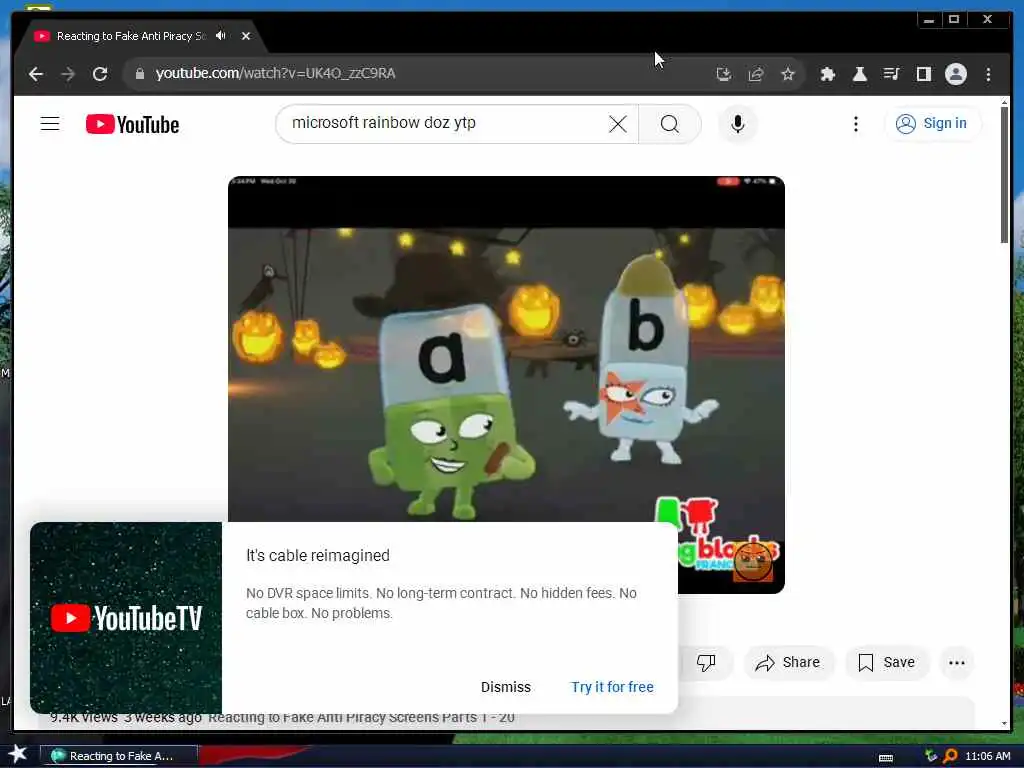
Task: Minimize the browser window
Action: [x=929, y=20]
